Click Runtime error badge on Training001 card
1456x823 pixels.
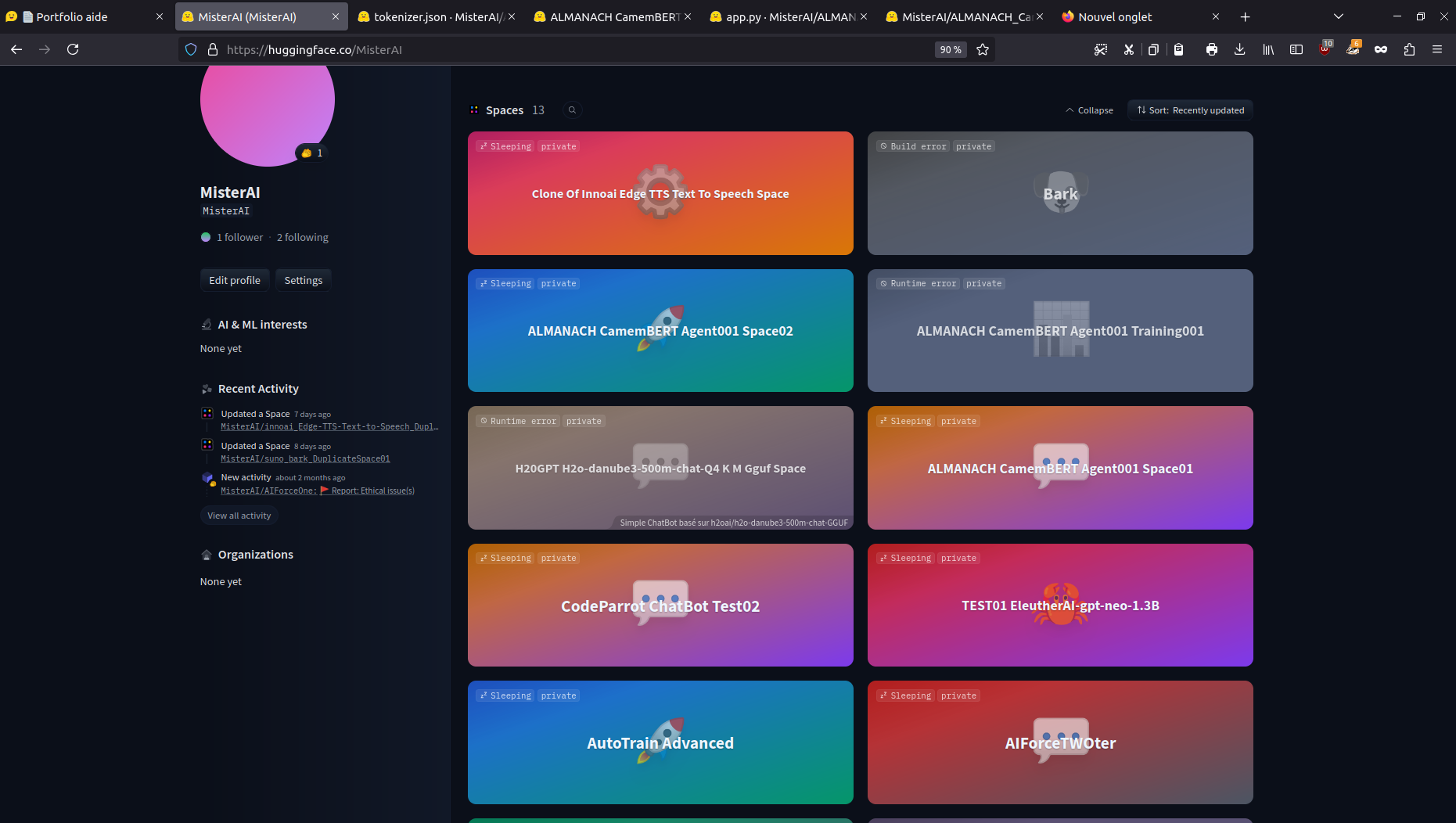tap(918, 283)
